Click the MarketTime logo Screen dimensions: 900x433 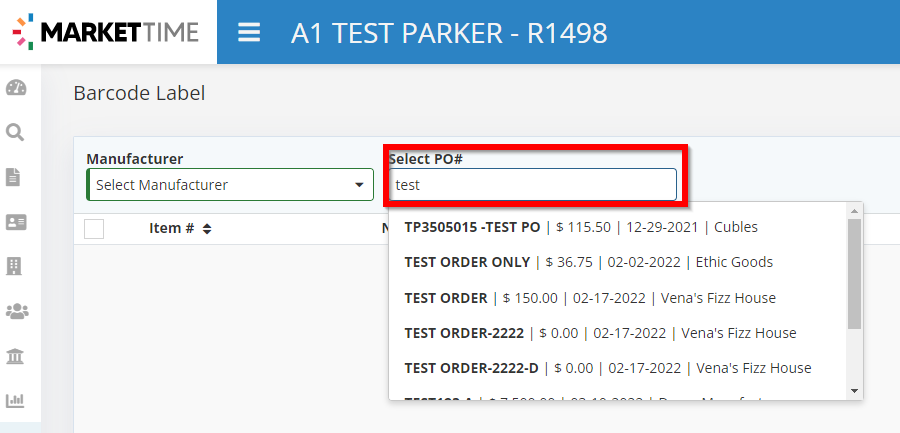click(106, 32)
